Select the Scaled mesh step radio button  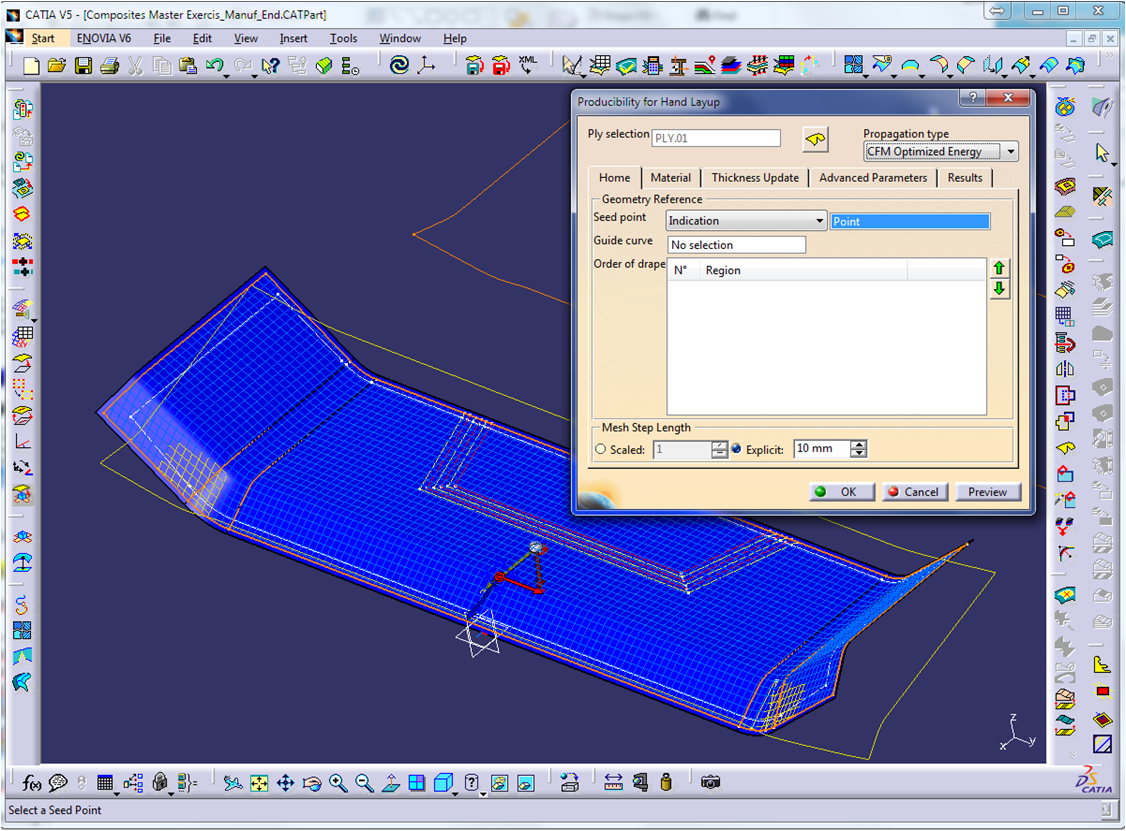[x=601, y=450]
